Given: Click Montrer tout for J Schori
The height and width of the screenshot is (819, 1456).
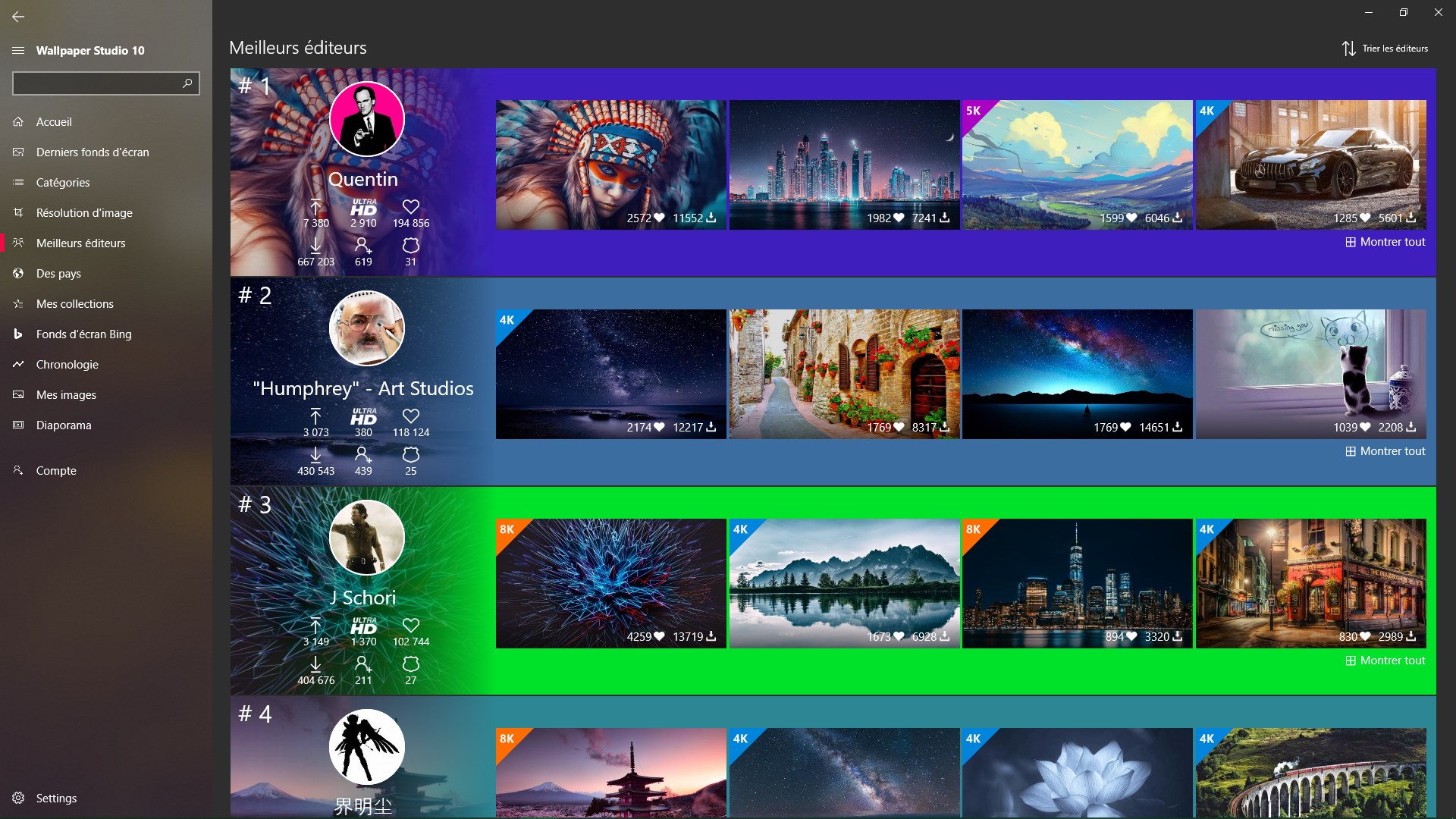Looking at the screenshot, I should pyautogui.click(x=1385, y=661).
